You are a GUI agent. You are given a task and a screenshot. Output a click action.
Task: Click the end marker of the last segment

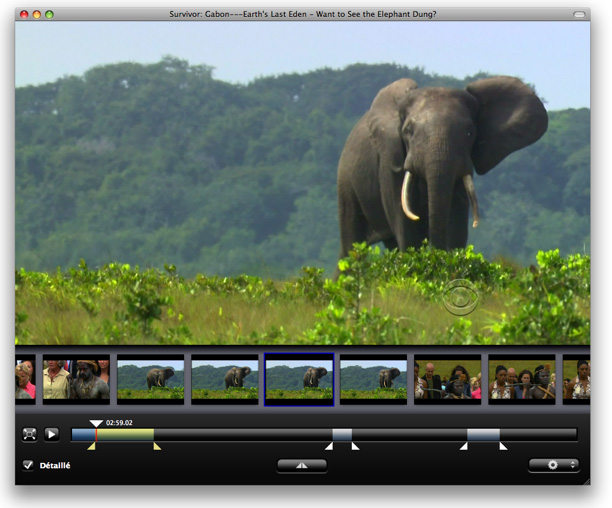pyautogui.click(x=503, y=446)
